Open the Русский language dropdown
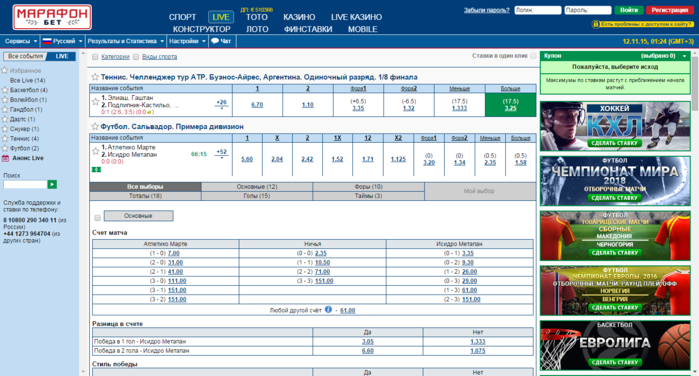699x376 pixels. pyautogui.click(x=62, y=41)
